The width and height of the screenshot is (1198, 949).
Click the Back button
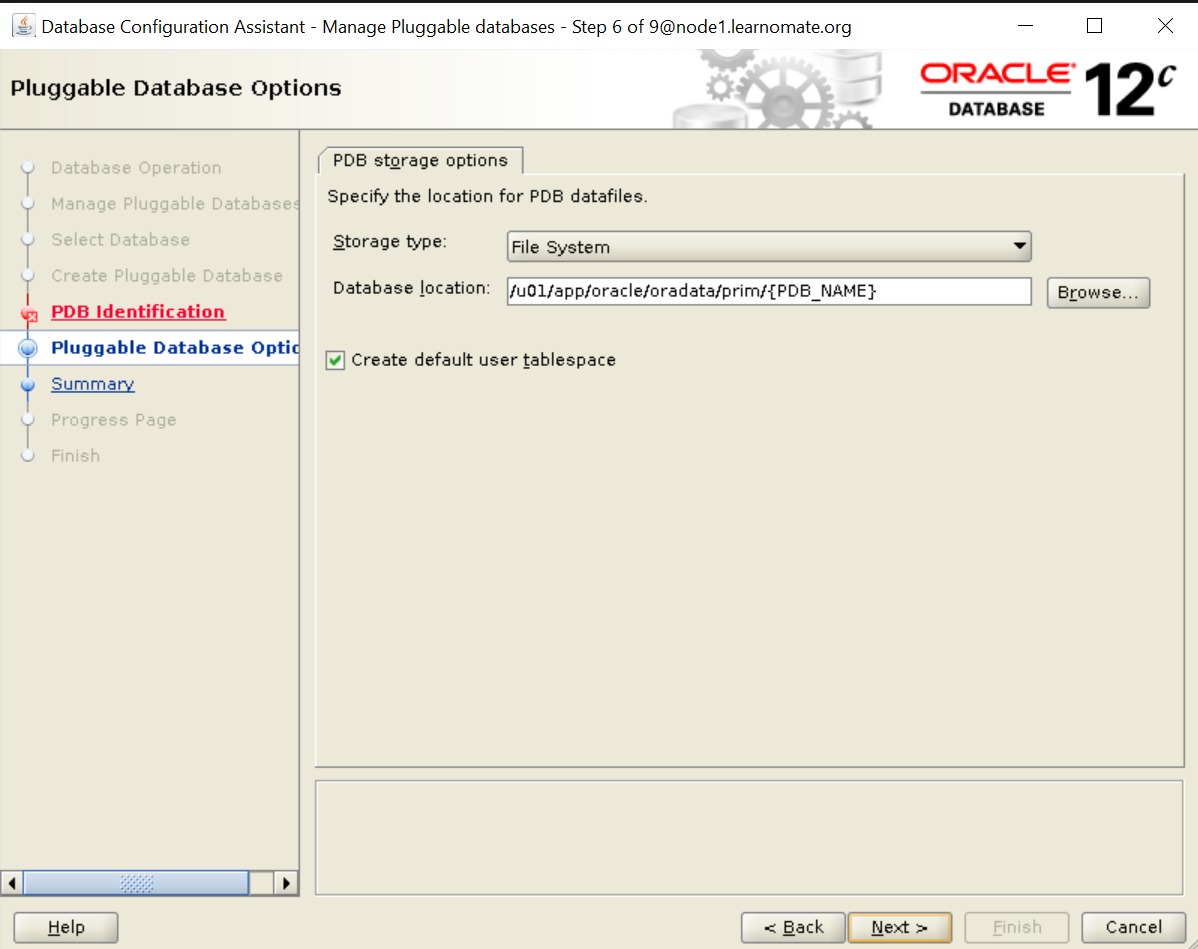[x=793, y=927]
